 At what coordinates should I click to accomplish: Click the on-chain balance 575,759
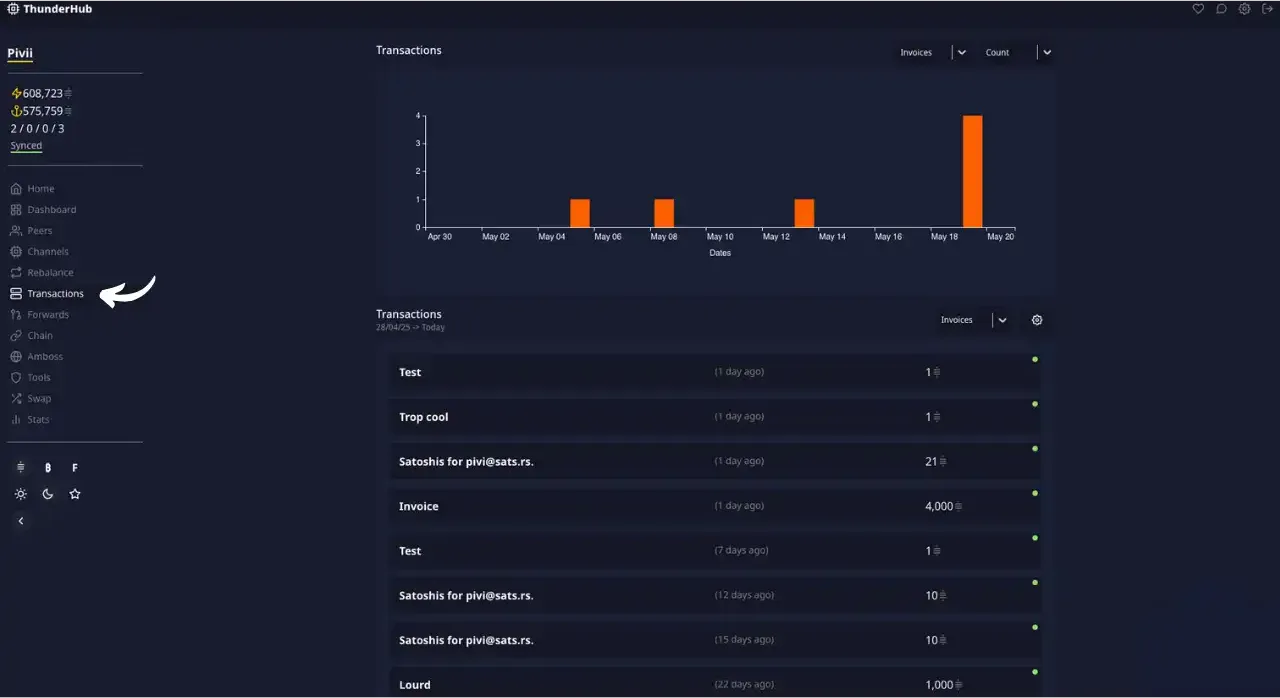click(x=42, y=111)
